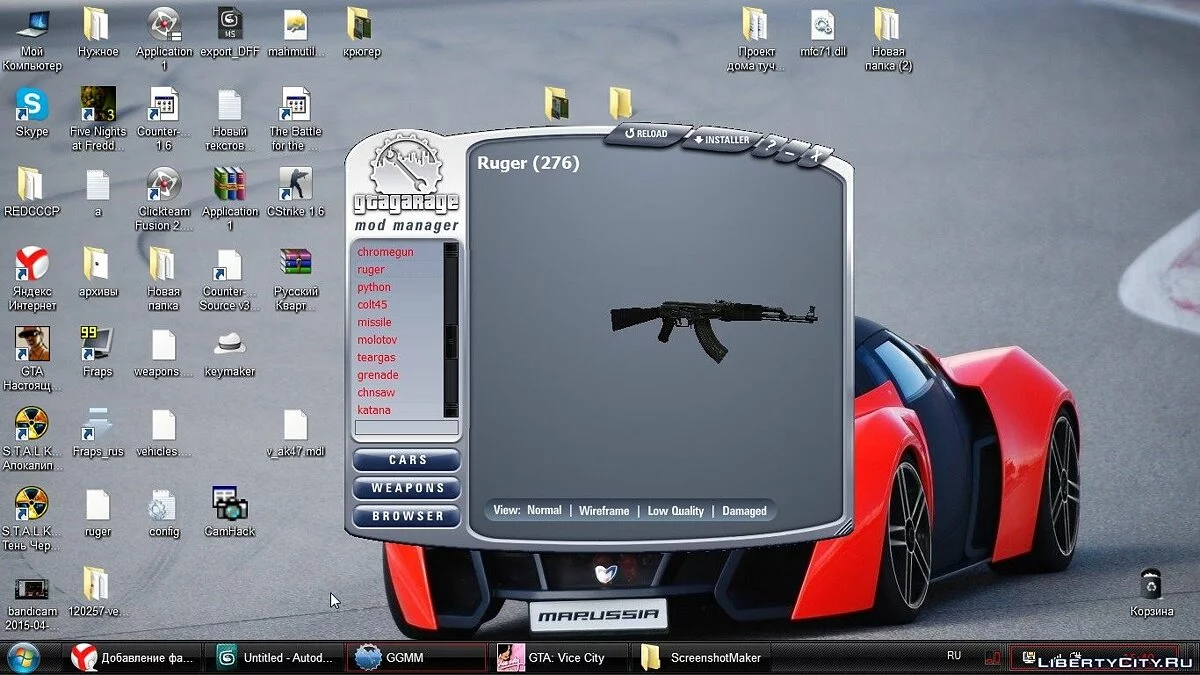Select katana in the weapon list
Screen dimensions: 1200x675
[374, 410]
